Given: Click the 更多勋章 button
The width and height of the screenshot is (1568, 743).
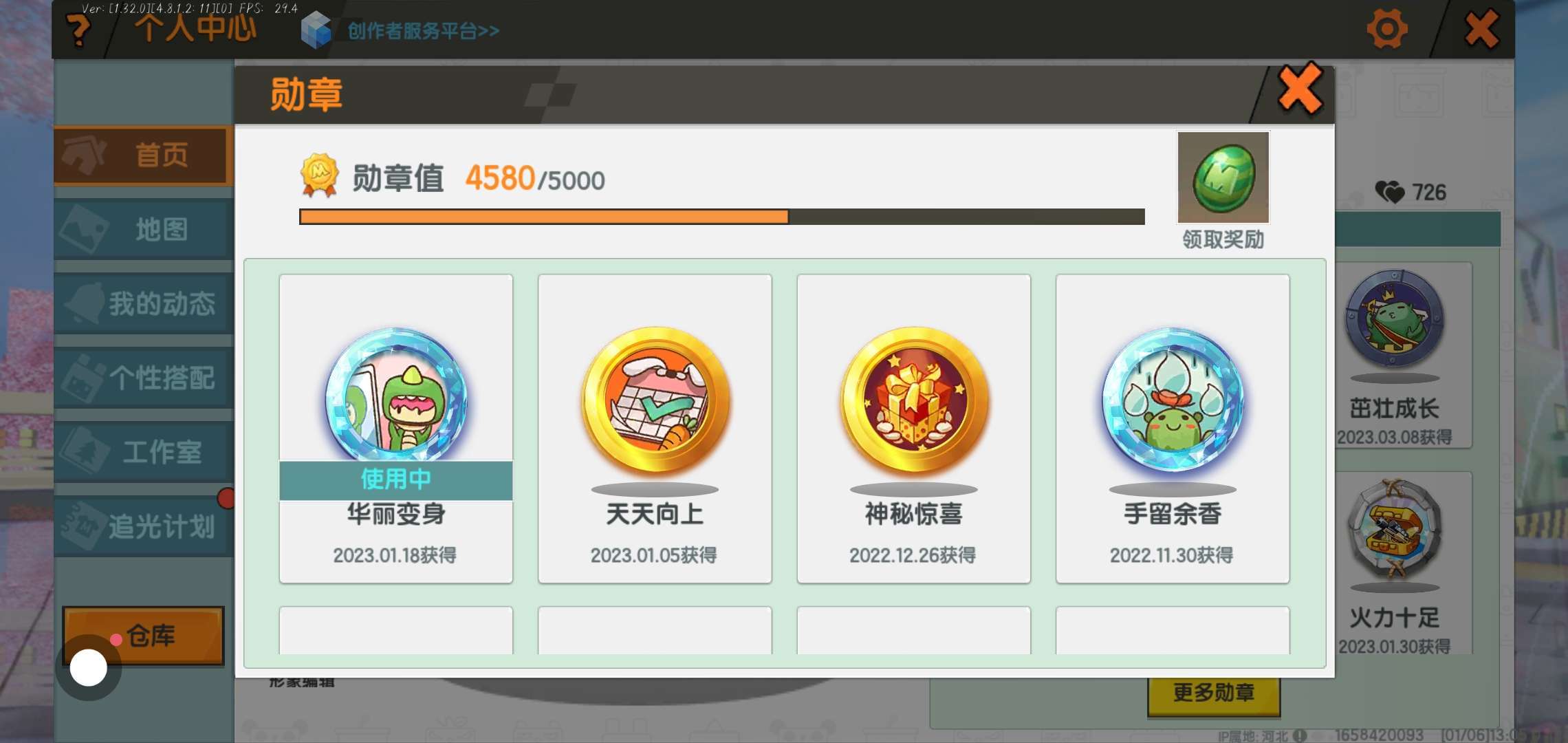Looking at the screenshot, I should point(1214,693).
